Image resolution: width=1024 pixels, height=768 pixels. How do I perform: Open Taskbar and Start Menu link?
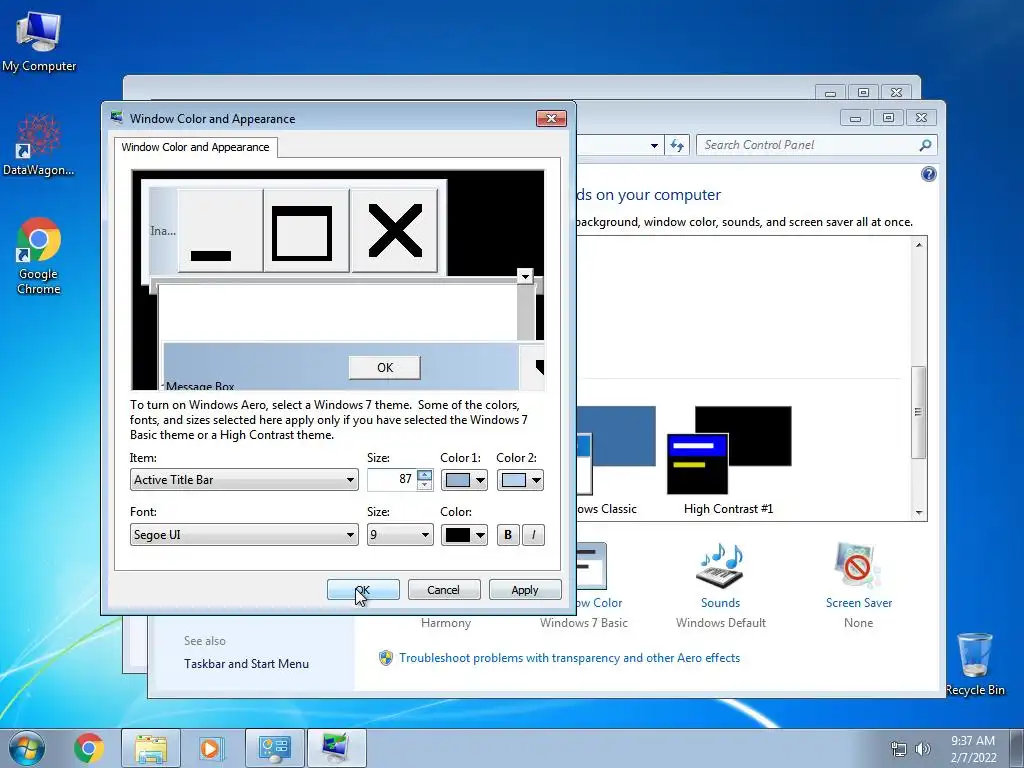pyautogui.click(x=246, y=664)
